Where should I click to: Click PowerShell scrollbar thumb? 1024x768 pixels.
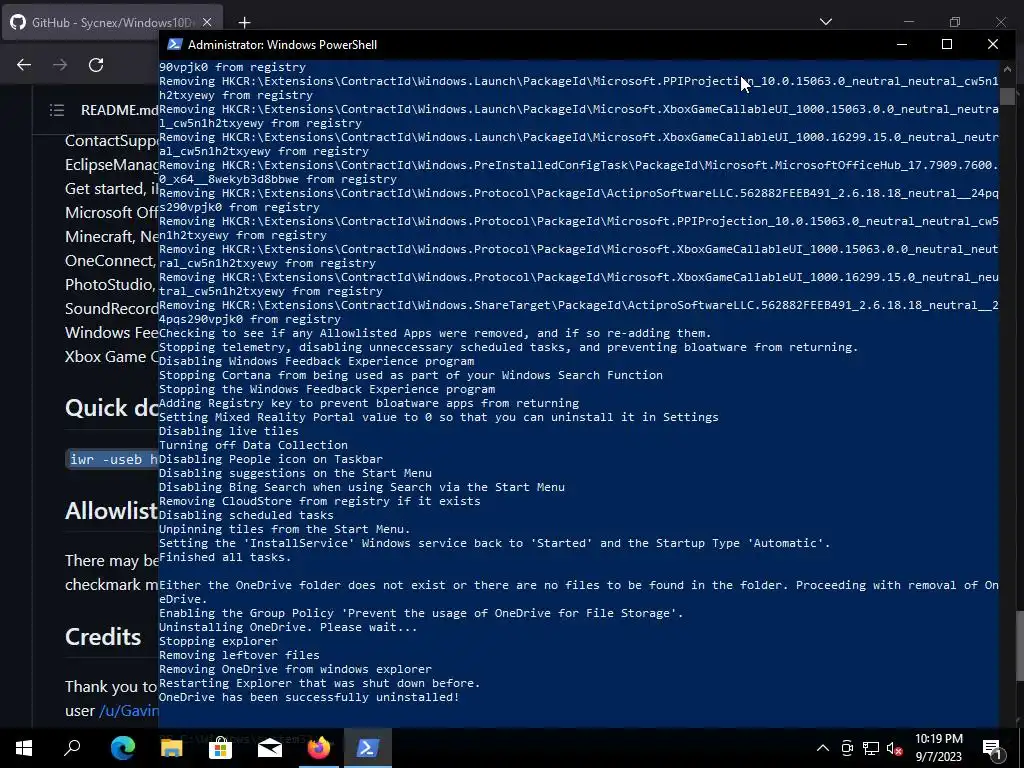click(1007, 96)
